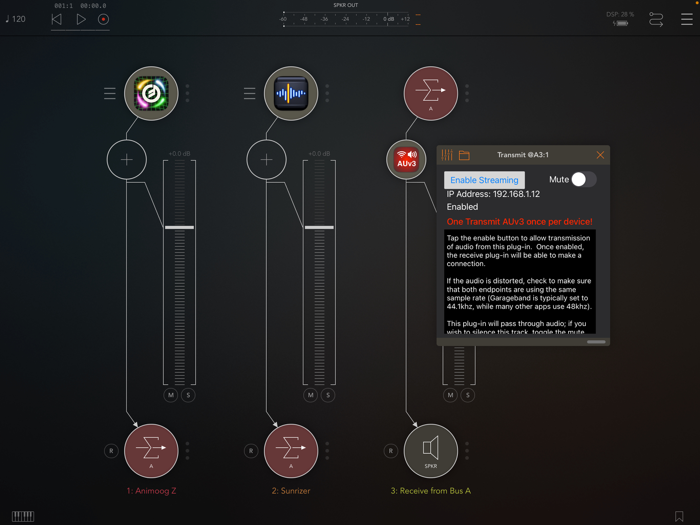Select the SPKR output node of channel 3
Screen dimensions: 700x525
pyautogui.click(x=431, y=451)
